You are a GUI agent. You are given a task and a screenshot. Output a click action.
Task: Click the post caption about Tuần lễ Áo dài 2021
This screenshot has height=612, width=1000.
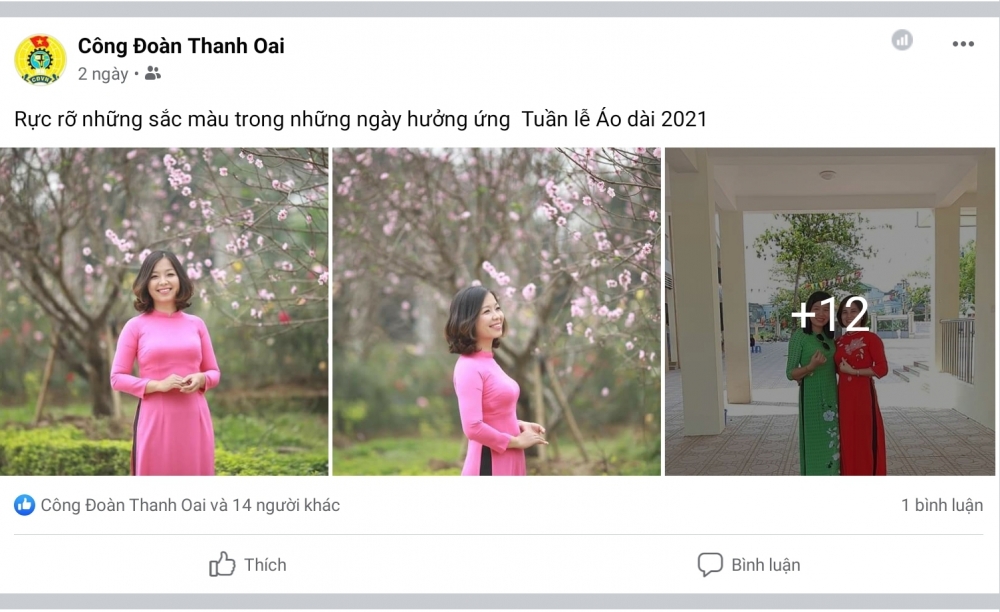click(x=360, y=119)
